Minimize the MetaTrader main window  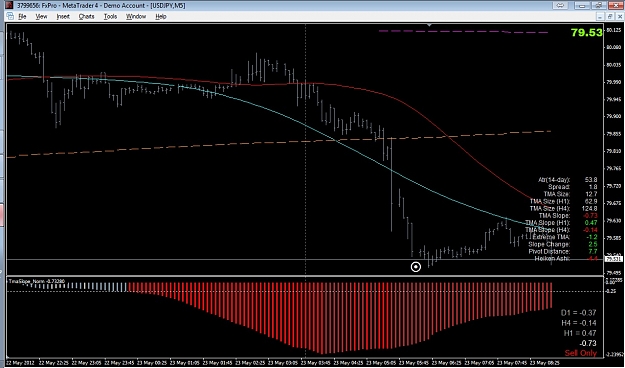(x=583, y=6)
